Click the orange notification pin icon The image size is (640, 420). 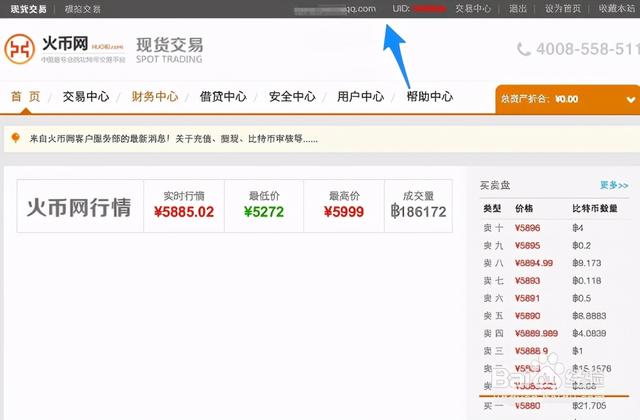point(16,138)
